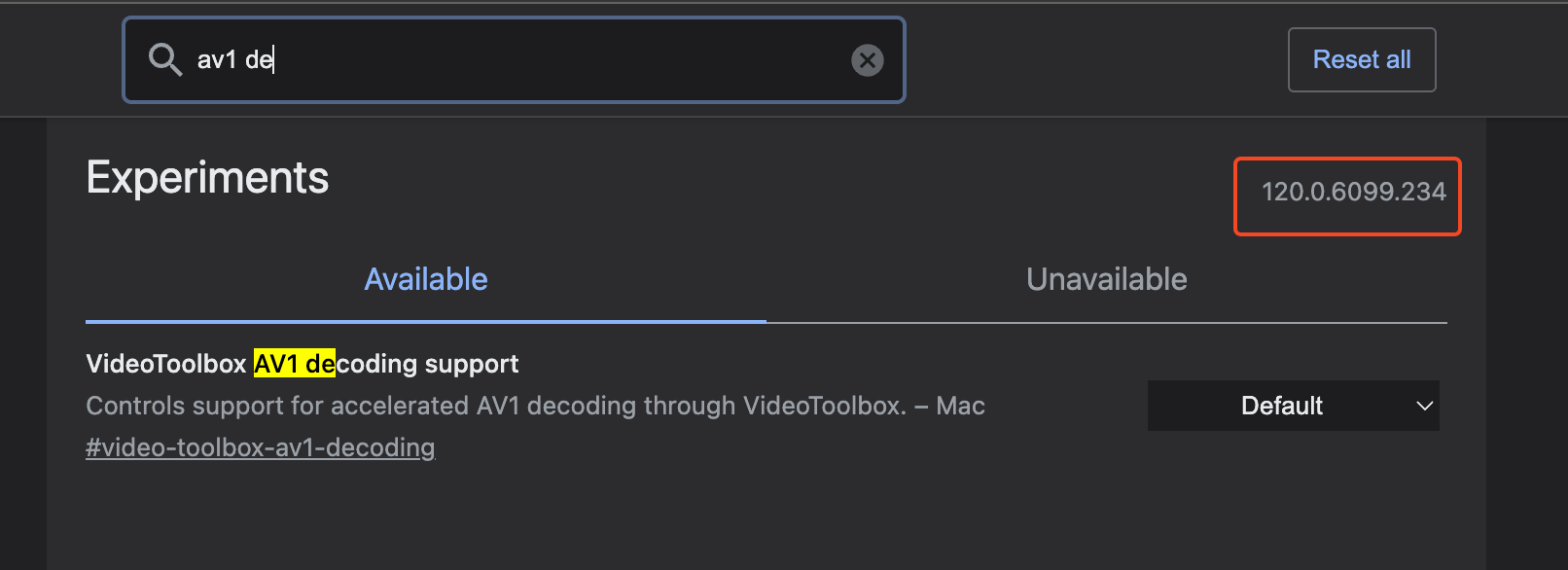Click the Experiments page heading
The image size is (1568, 570).
(207, 178)
